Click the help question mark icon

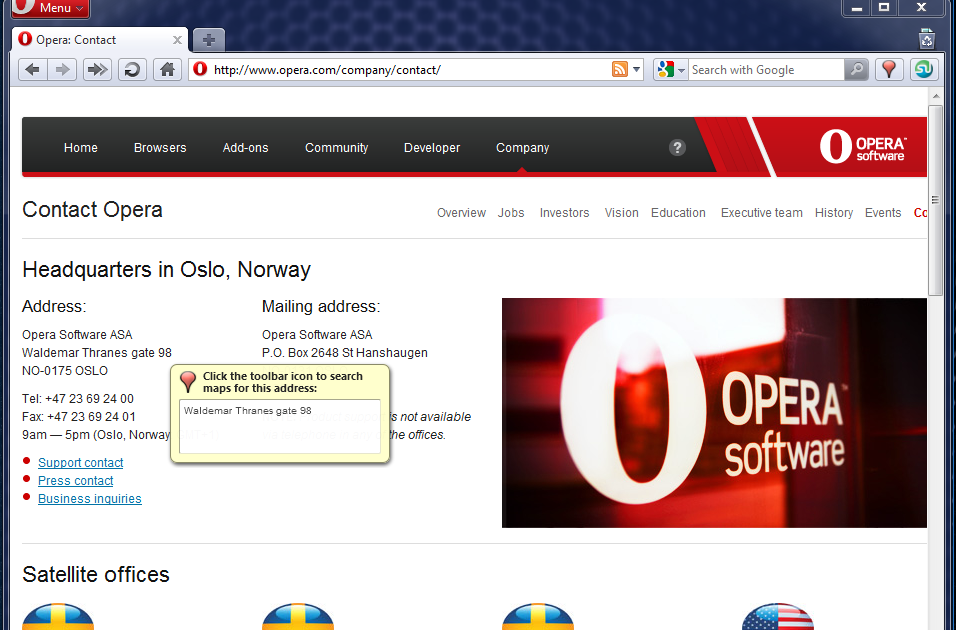click(x=677, y=148)
